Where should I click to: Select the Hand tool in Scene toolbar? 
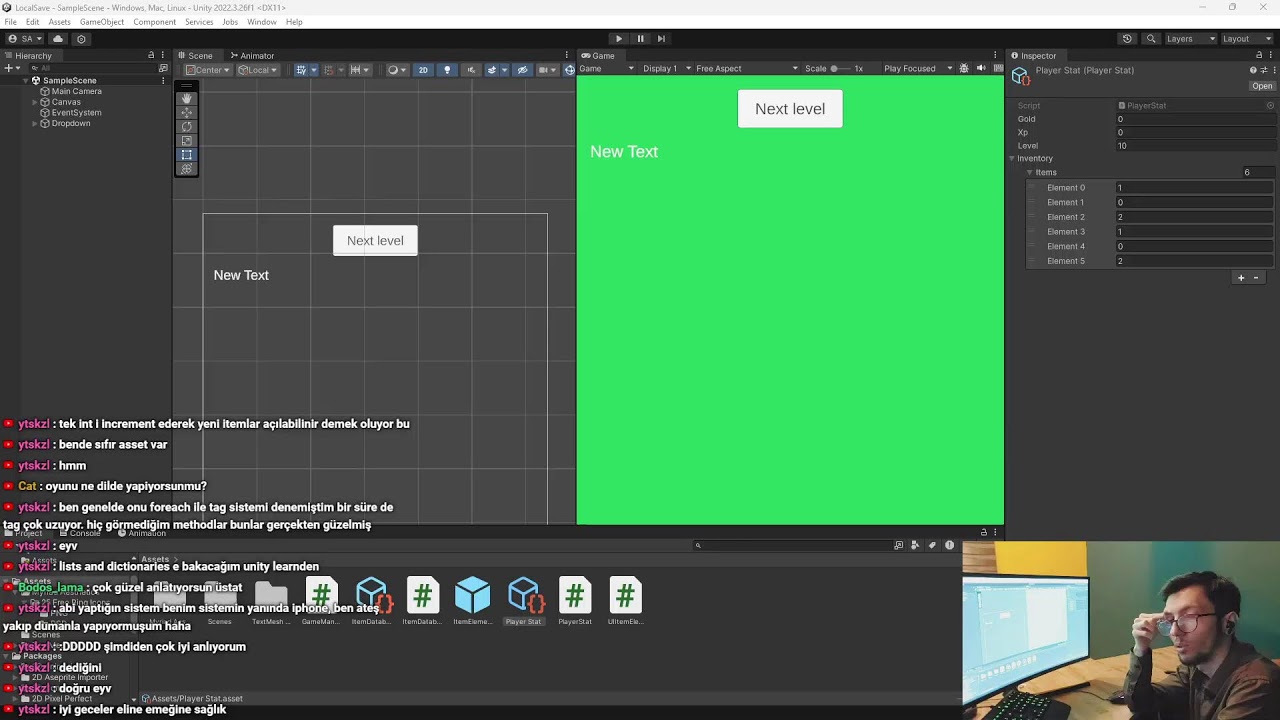(186, 99)
